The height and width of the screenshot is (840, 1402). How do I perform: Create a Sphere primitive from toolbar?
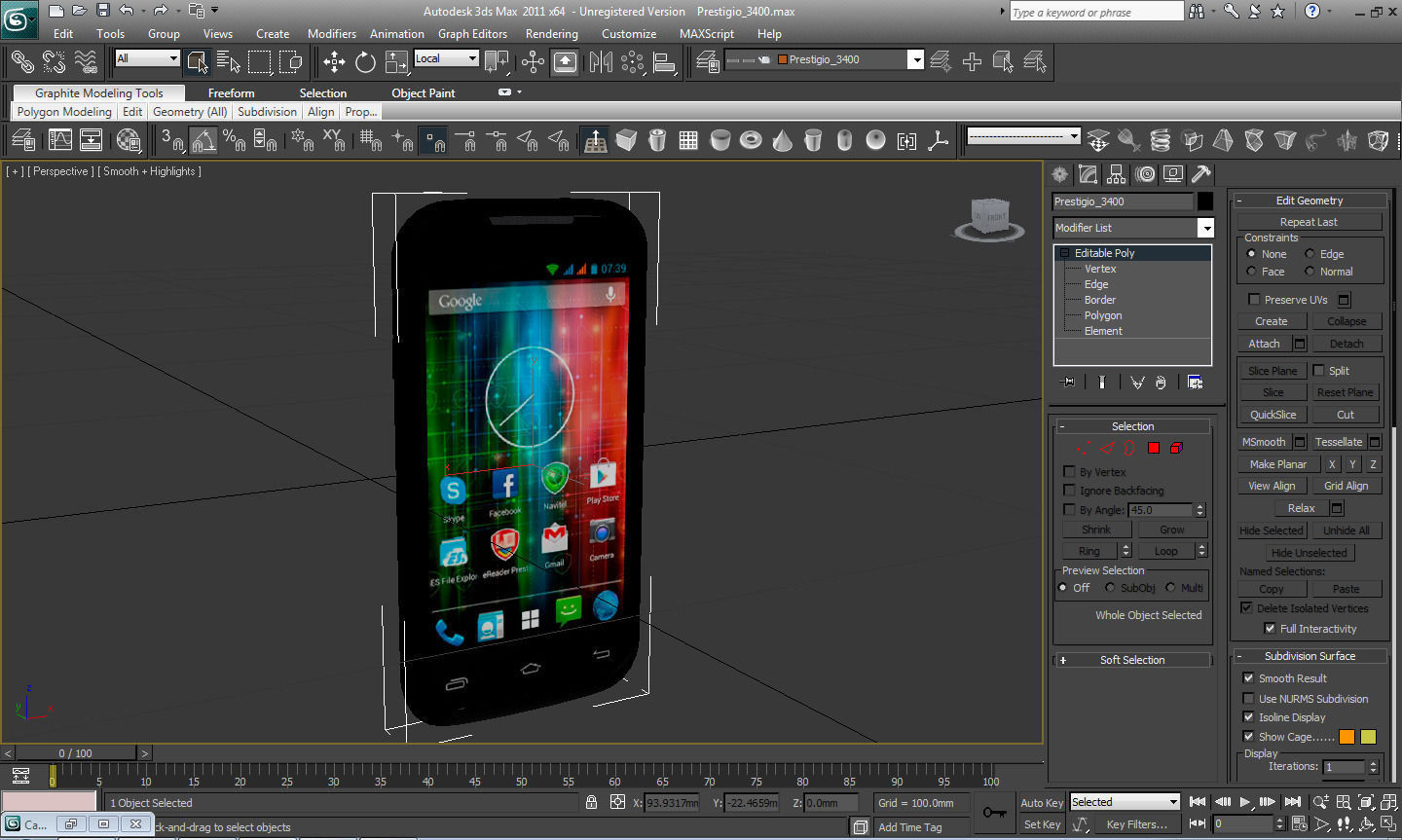click(x=875, y=140)
